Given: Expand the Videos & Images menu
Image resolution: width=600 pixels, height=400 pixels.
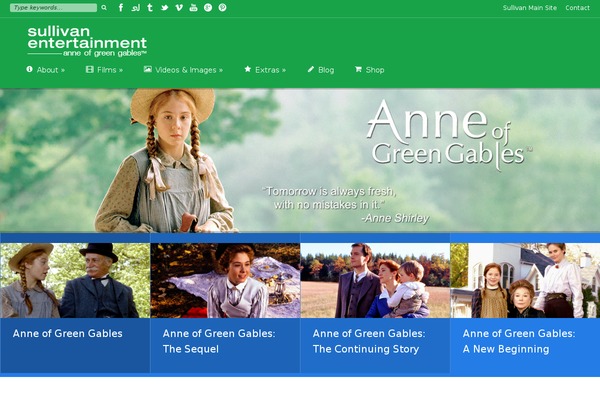Looking at the screenshot, I should [183, 70].
